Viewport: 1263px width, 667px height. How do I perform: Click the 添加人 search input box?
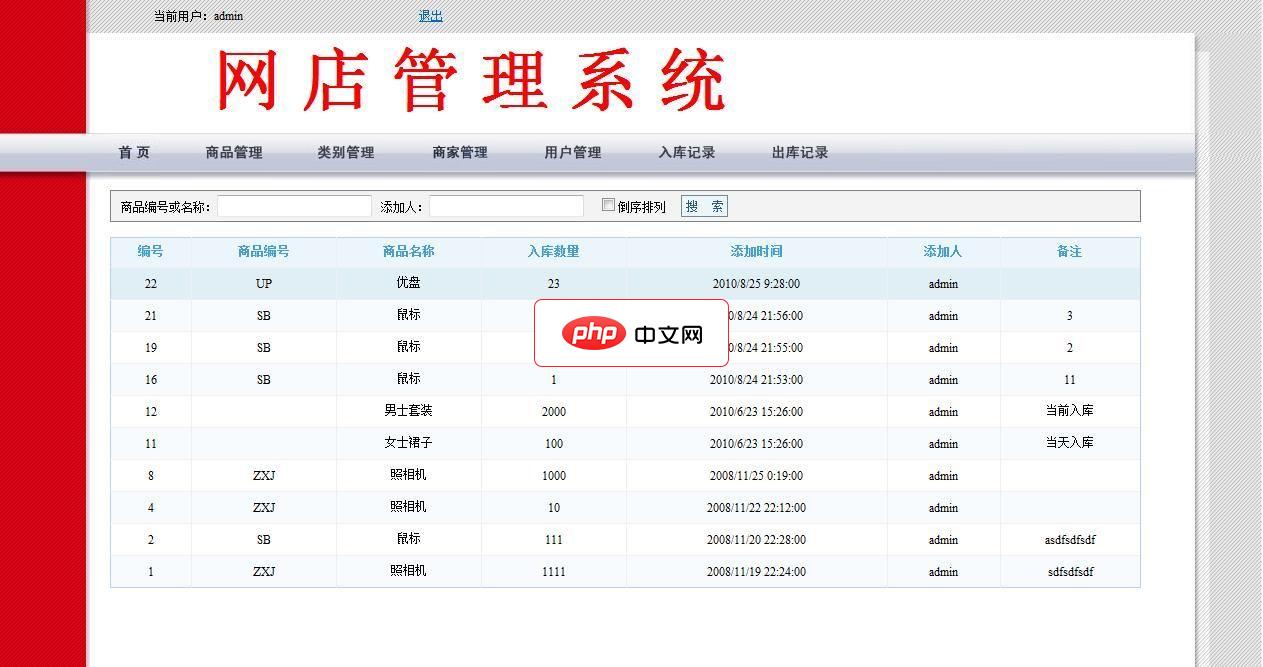pyautogui.click(x=505, y=205)
